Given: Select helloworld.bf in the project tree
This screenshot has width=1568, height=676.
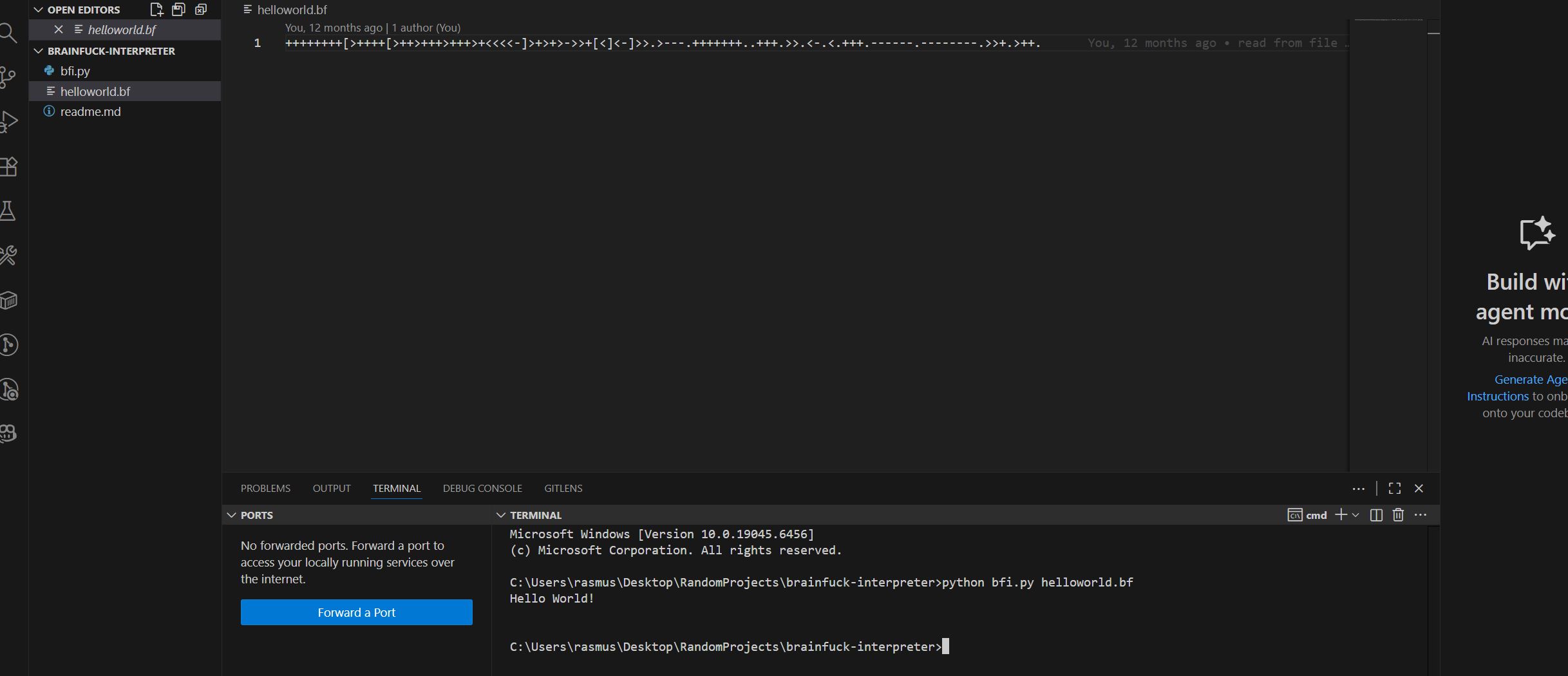Looking at the screenshot, I should [x=125, y=91].
